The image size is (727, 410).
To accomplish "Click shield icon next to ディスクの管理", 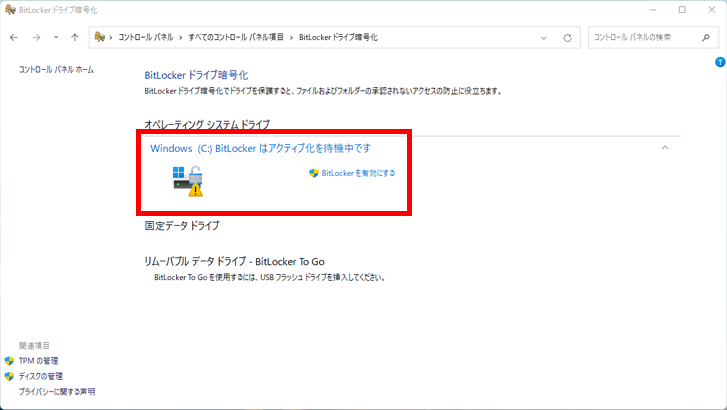I will tap(9, 376).
